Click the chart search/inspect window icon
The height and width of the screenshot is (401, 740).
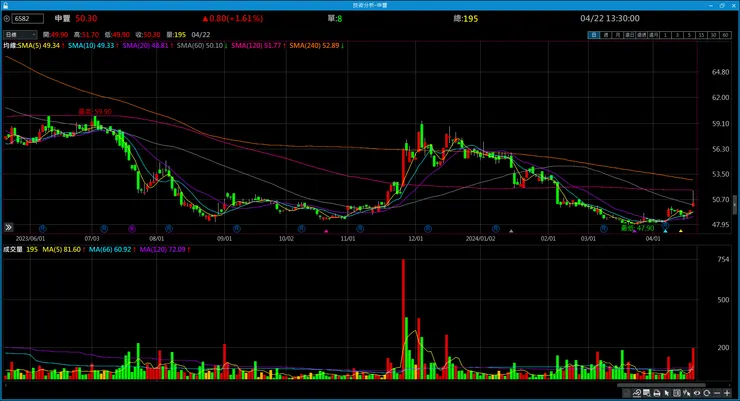click(647, 393)
